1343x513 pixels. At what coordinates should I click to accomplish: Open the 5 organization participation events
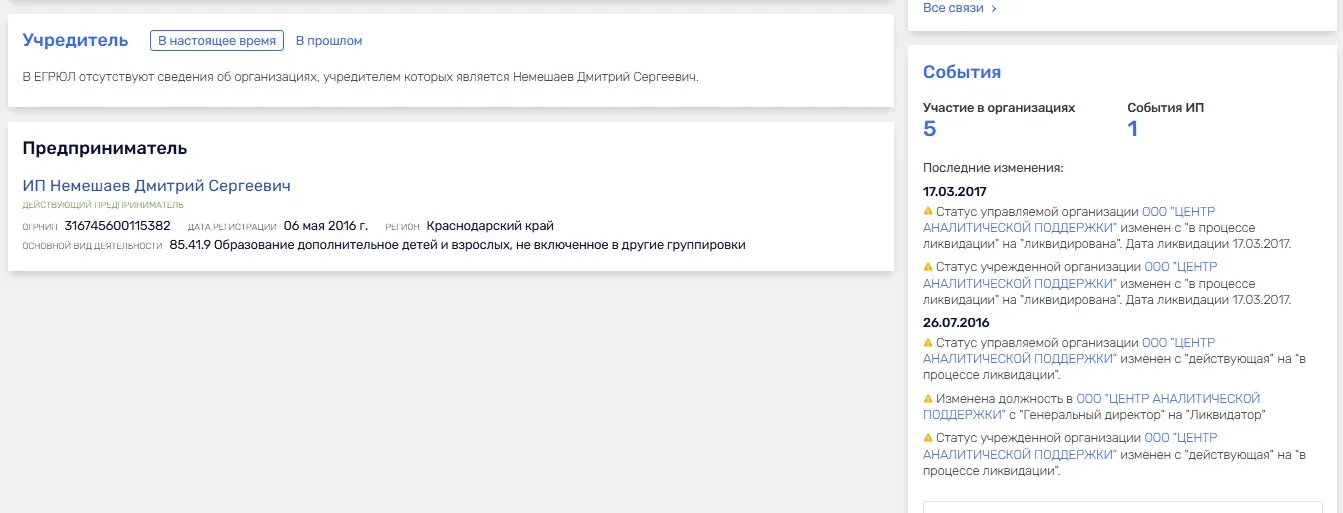pos(930,129)
